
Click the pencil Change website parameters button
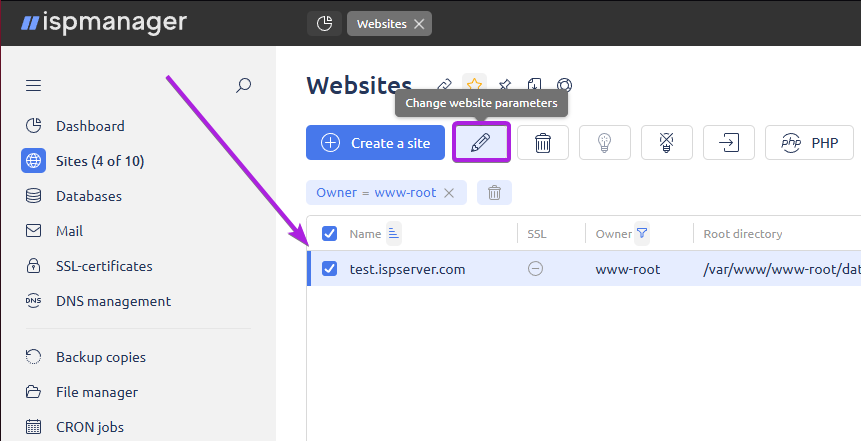pyautogui.click(x=481, y=143)
